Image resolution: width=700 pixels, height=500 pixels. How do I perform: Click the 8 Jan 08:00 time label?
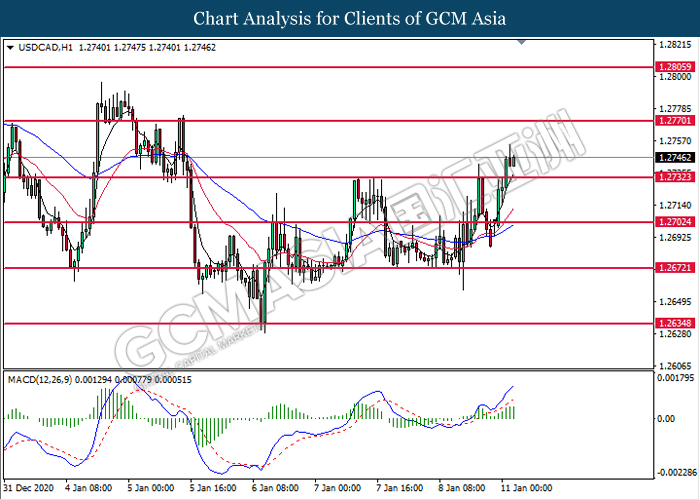(462, 488)
